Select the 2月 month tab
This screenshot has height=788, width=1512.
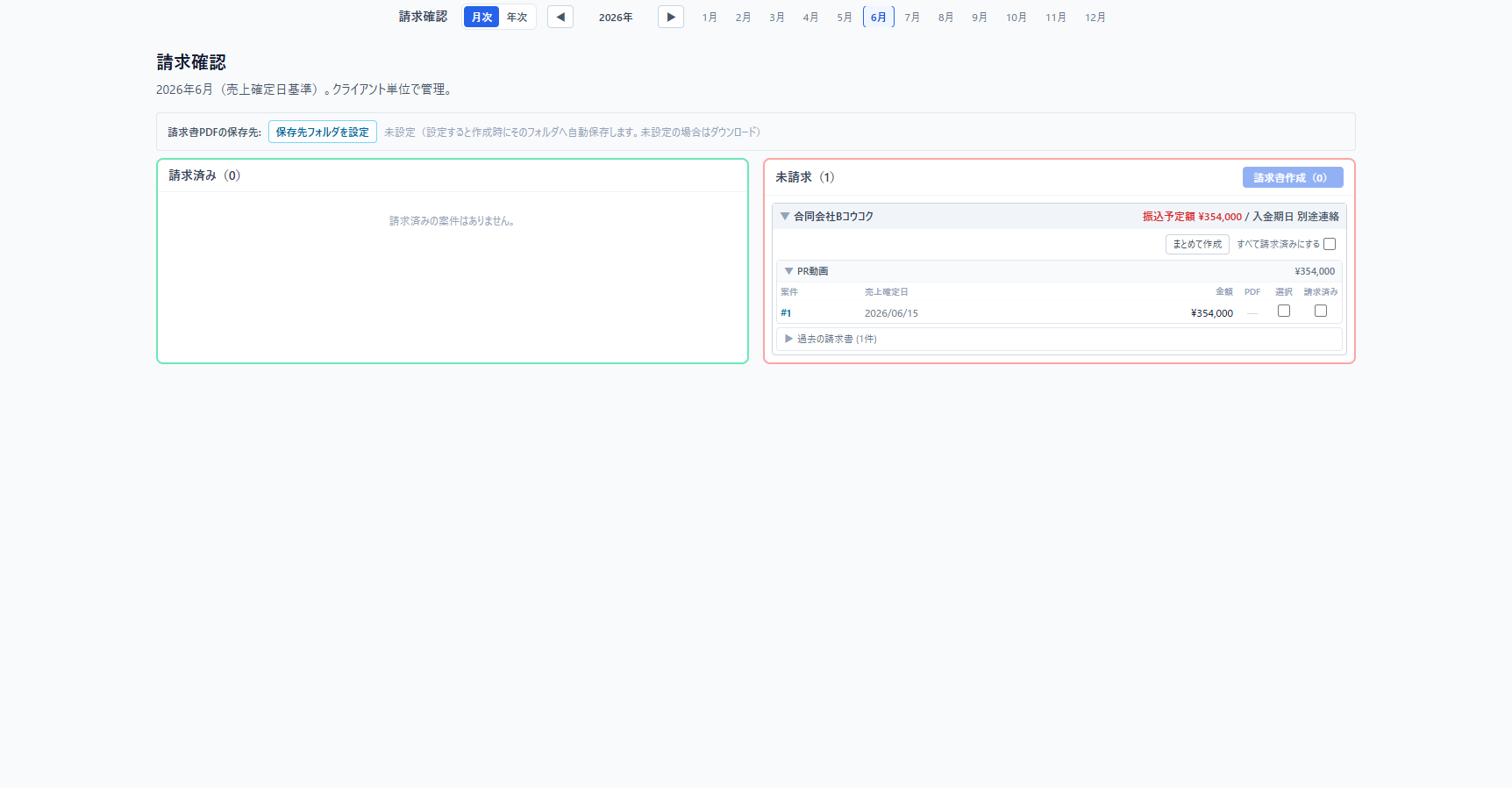tap(743, 17)
